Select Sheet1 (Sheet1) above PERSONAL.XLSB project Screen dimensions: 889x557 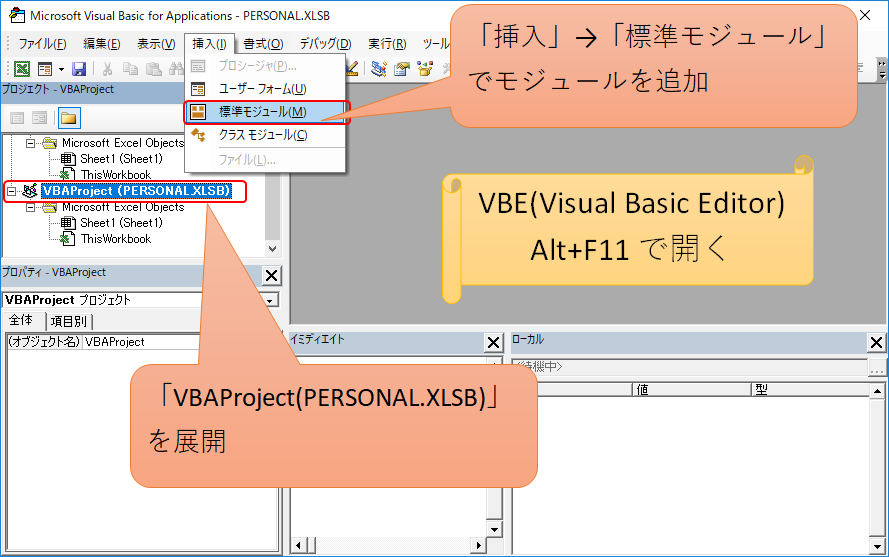121,159
